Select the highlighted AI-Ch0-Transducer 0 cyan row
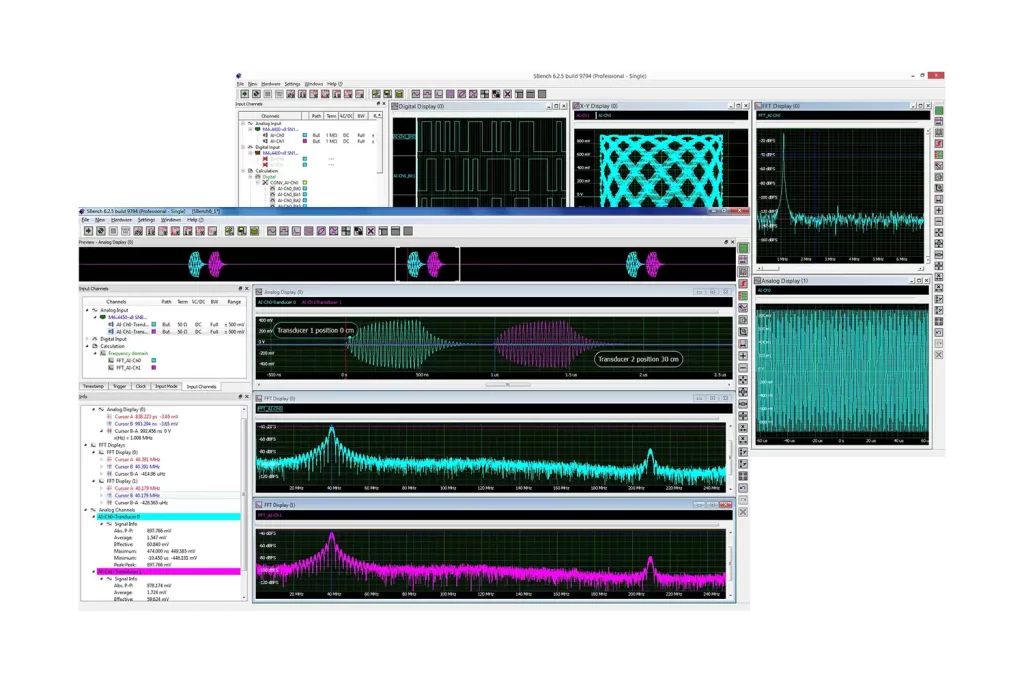The height and width of the screenshot is (683, 1024). (168, 516)
